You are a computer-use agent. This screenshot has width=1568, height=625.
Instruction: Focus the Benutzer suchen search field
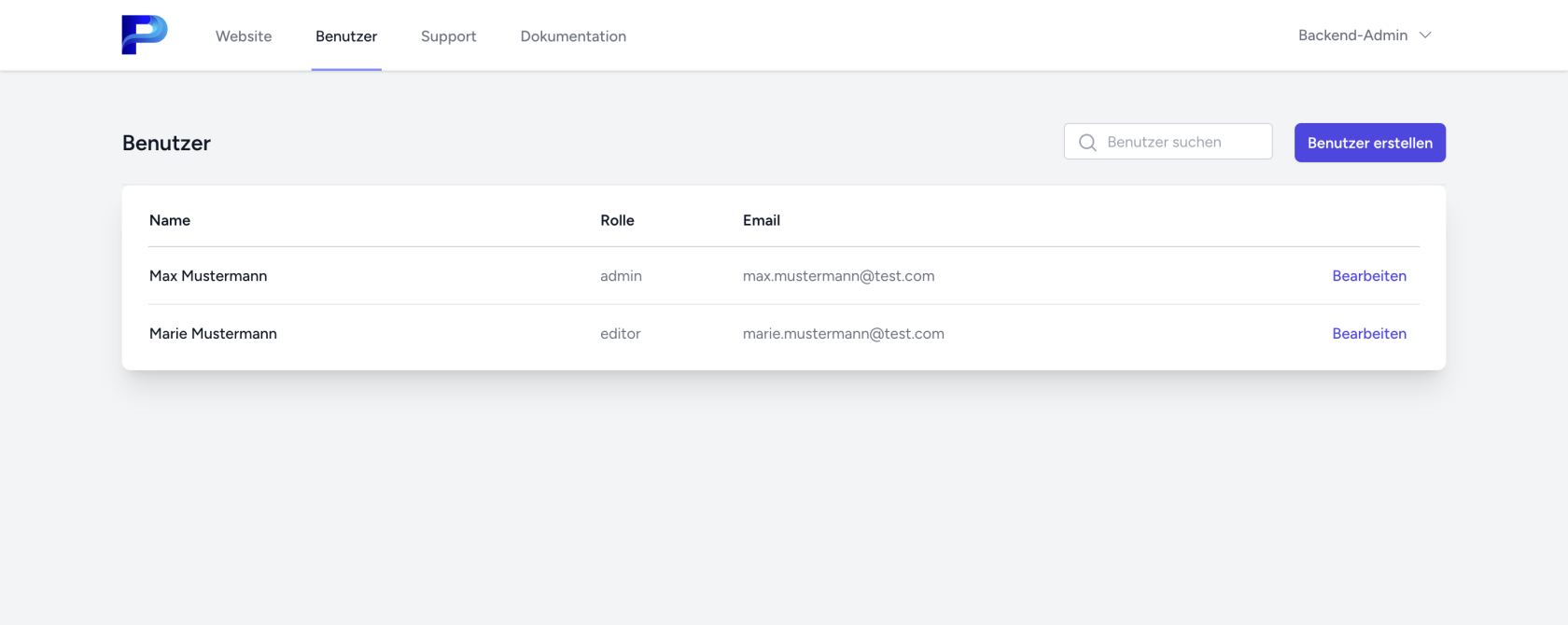pyautogui.click(x=1181, y=142)
